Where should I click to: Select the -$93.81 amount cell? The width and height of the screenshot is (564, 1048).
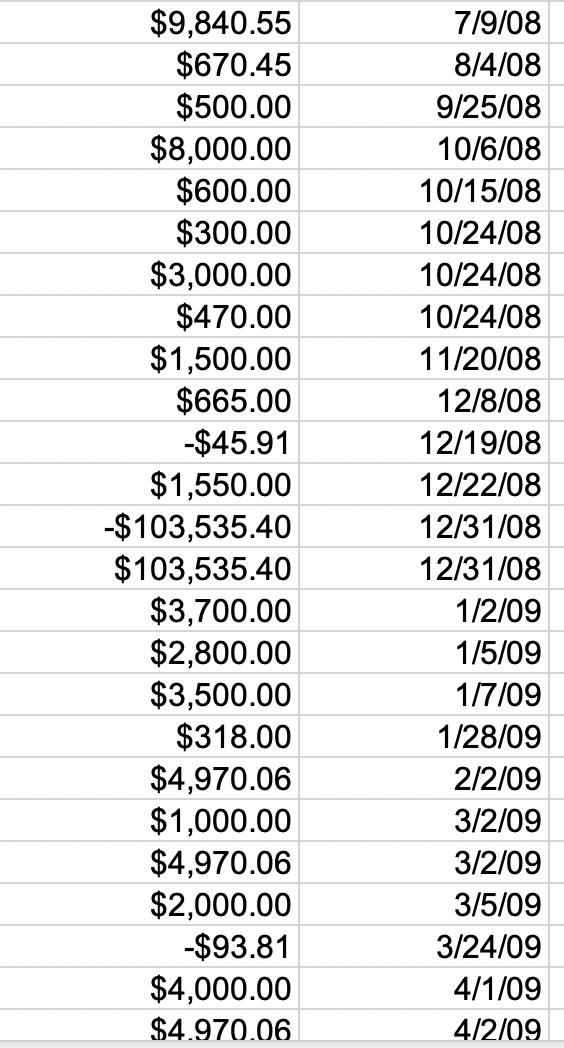[149, 946]
